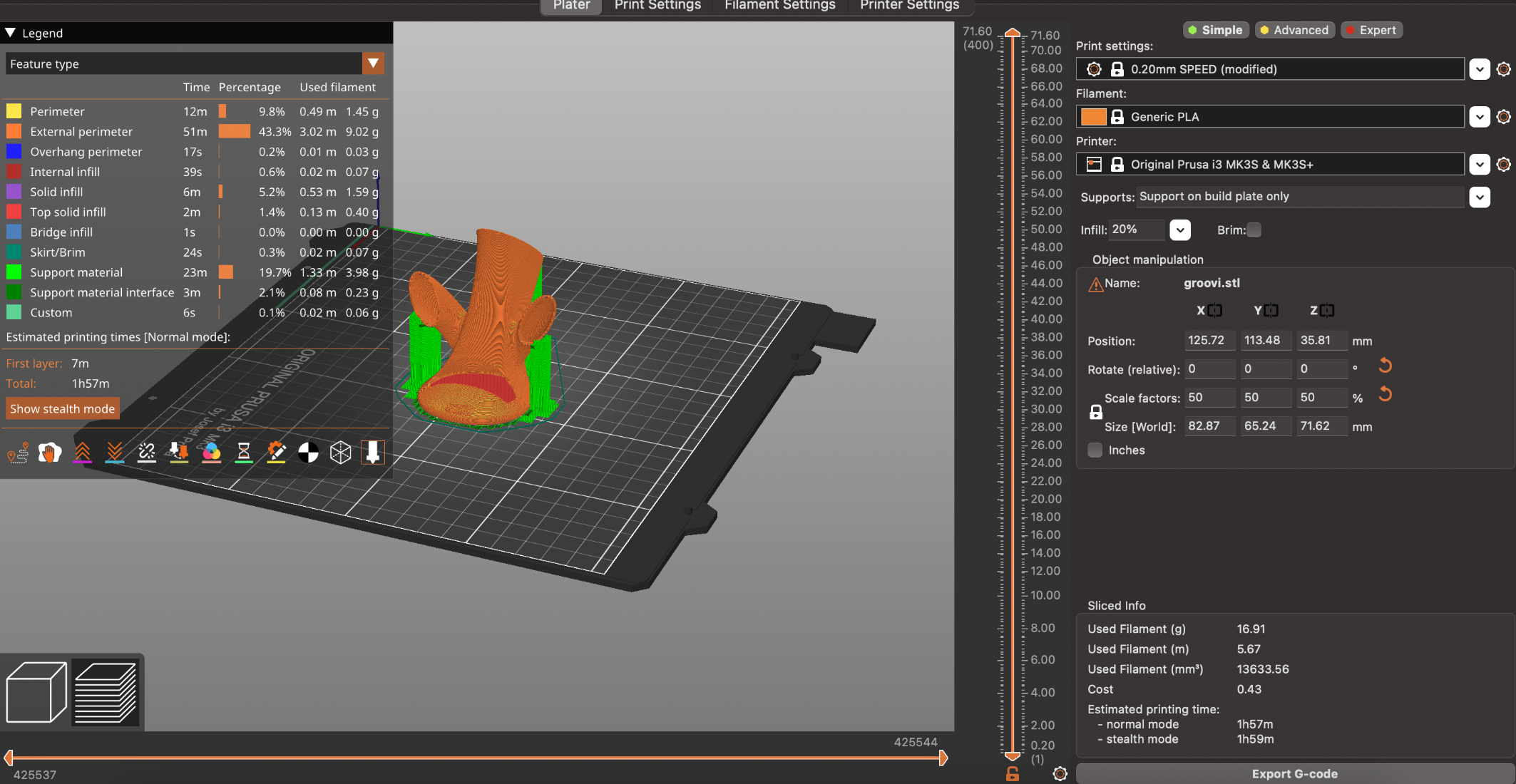Open the Supports dropdown
The image size is (1516, 784).
pyautogui.click(x=1480, y=197)
